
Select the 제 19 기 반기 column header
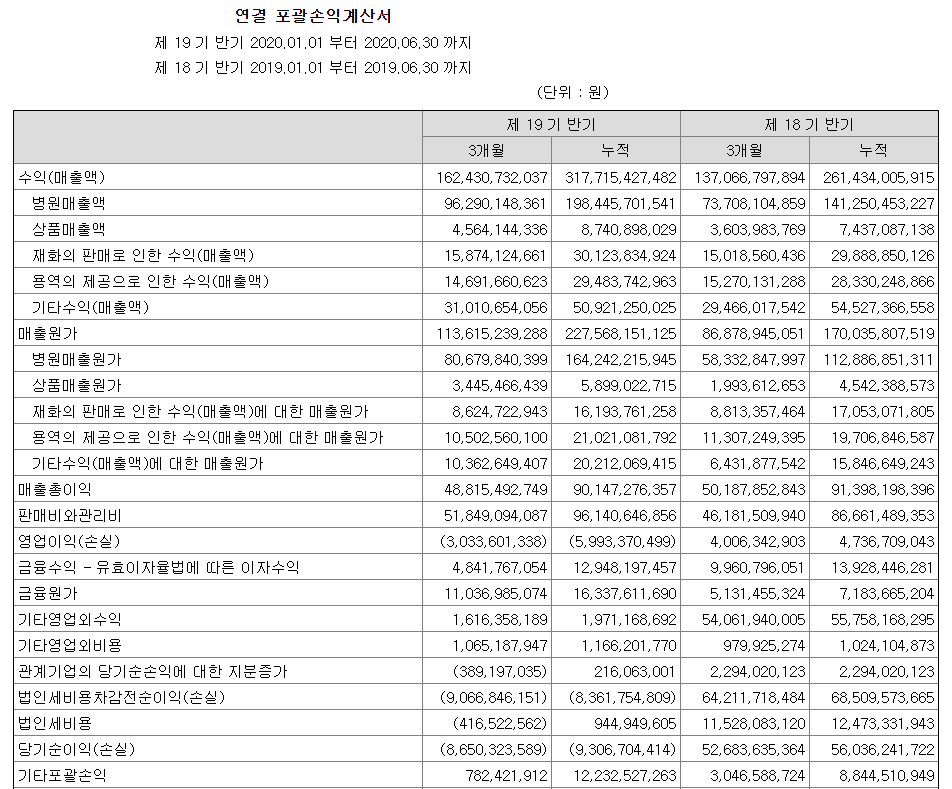coord(551,124)
